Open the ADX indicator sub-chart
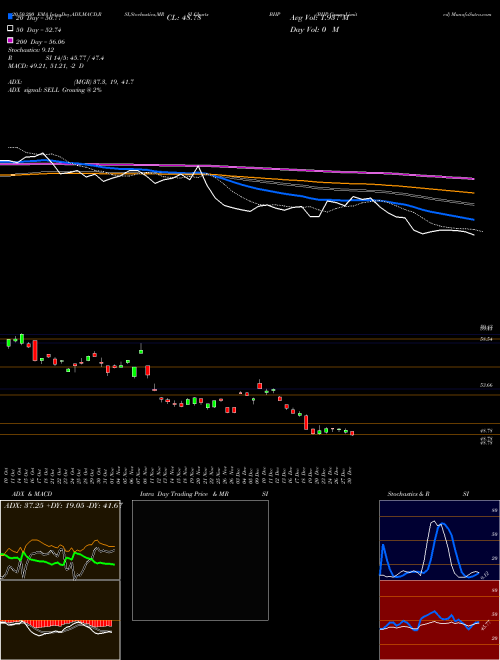The height and width of the screenshot is (660, 500). [60, 540]
